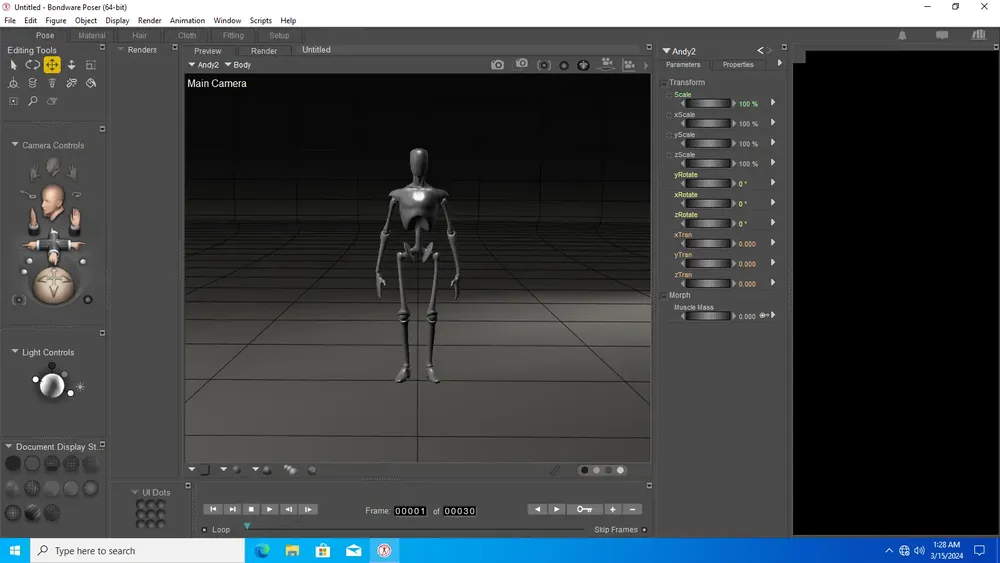Click the head Face Camera control
The height and width of the screenshot is (563, 1000).
[53, 201]
